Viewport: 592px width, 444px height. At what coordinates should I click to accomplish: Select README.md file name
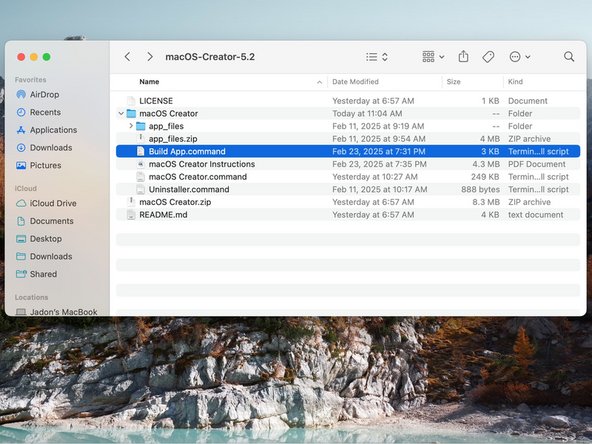163,215
